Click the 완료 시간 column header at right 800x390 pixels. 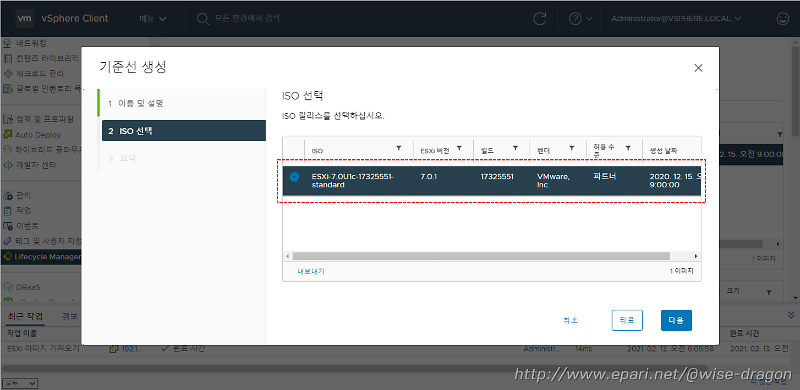[744, 334]
